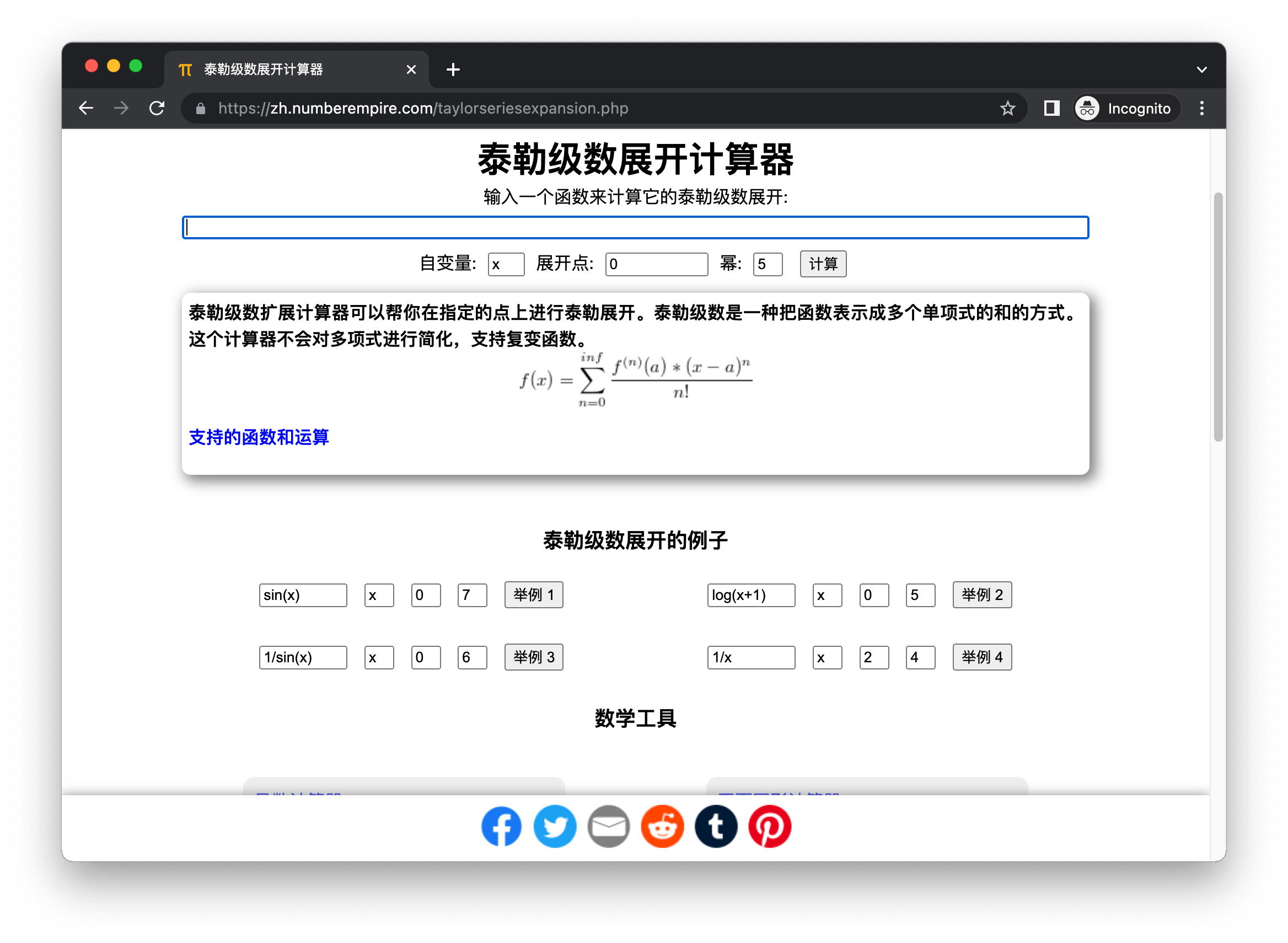This screenshot has height=943, width=1288.
Task: Toggle the browser side panel icon
Action: click(x=1051, y=109)
